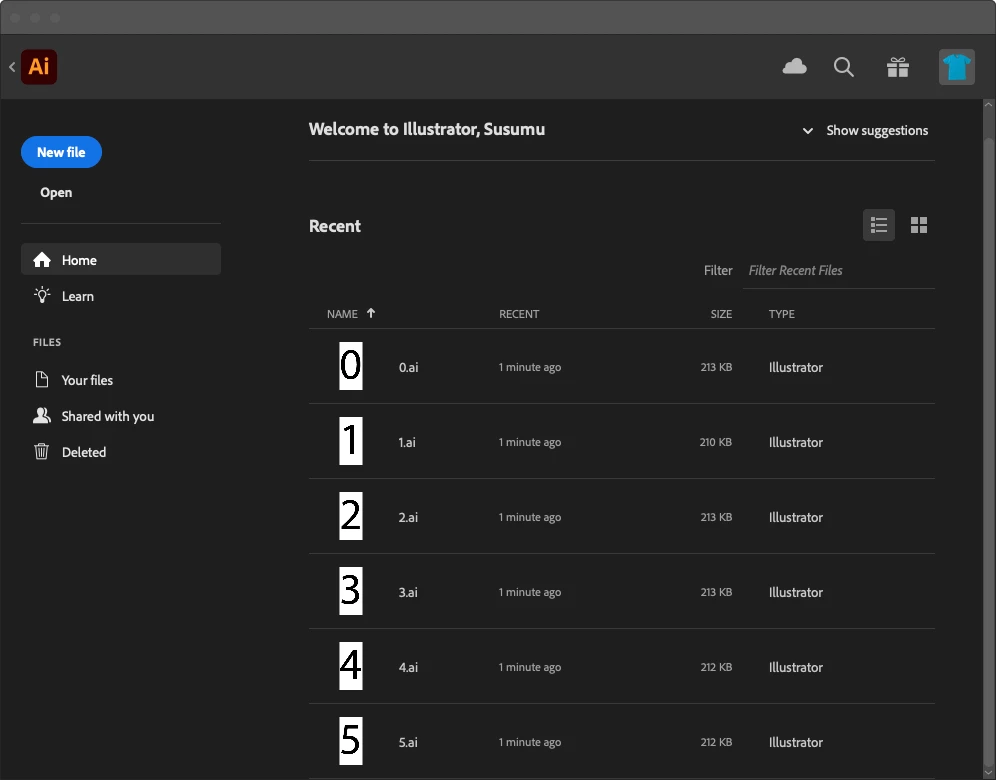Open the Your files section label

[x=87, y=380]
